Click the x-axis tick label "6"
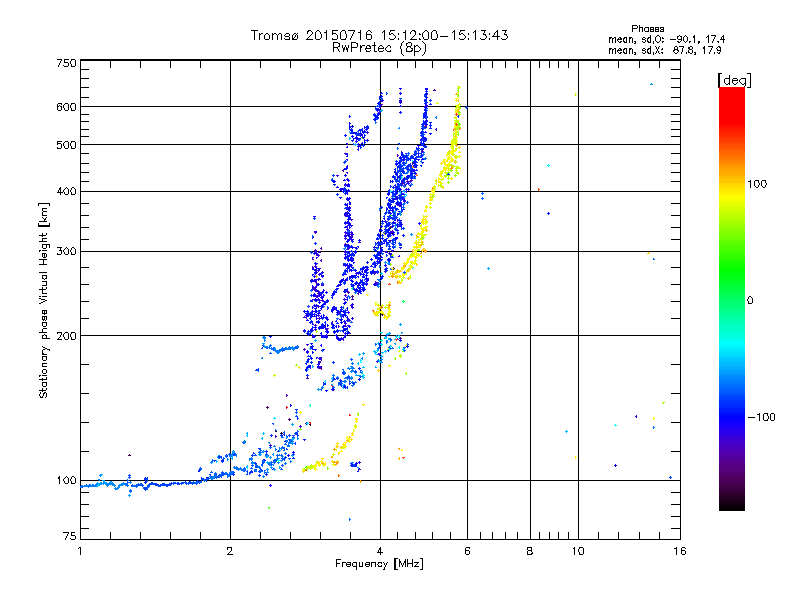The height and width of the screenshot is (600, 800). [x=467, y=551]
